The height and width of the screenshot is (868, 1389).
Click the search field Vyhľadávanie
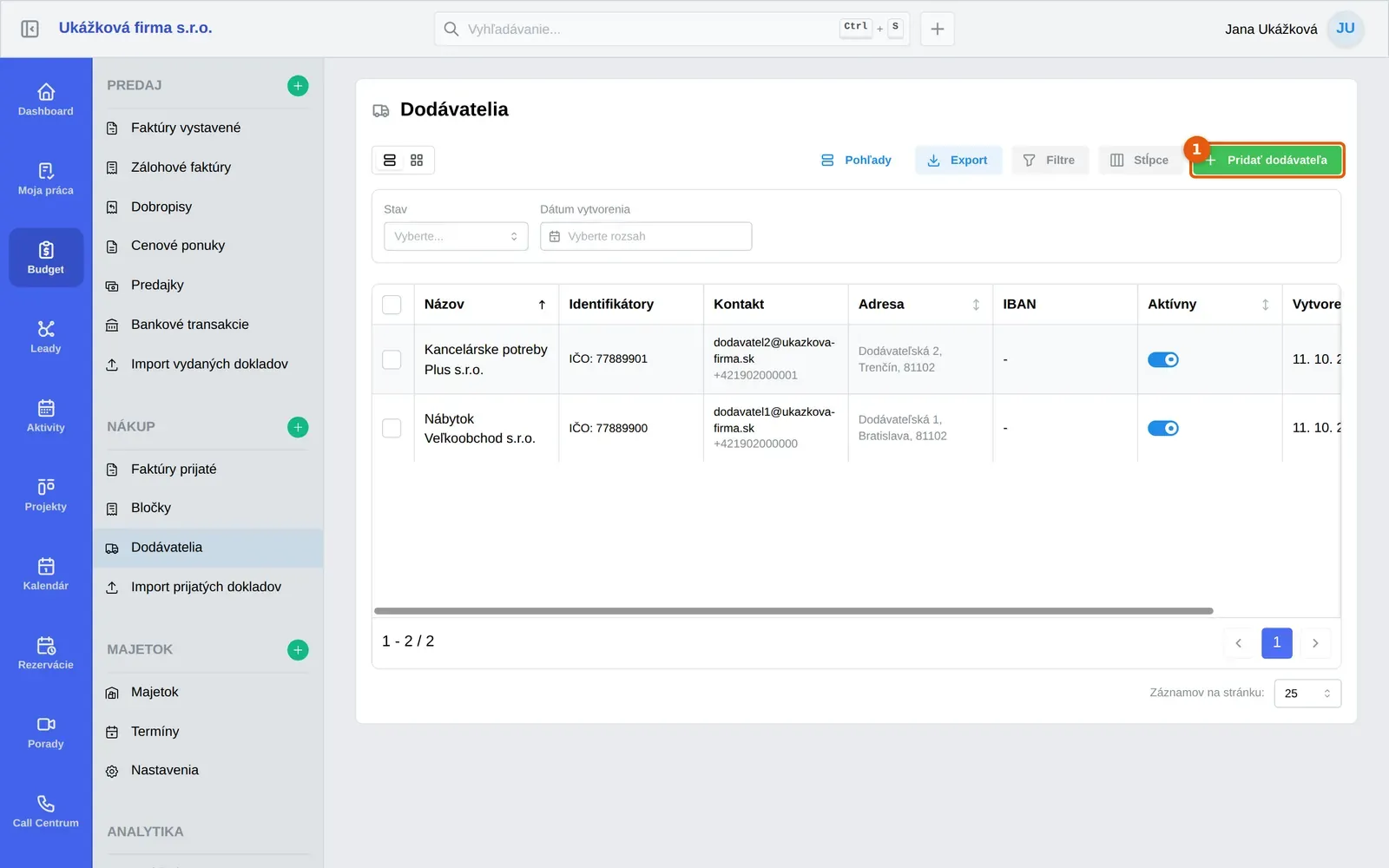(x=672, y=29)
